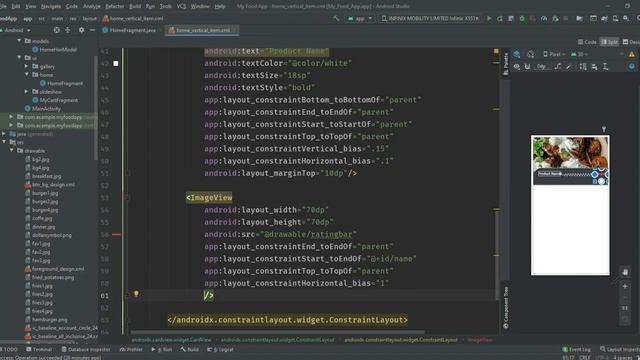Click Apply Changes and Restart Activity icon
640x360 pixels.
[500, 18]
